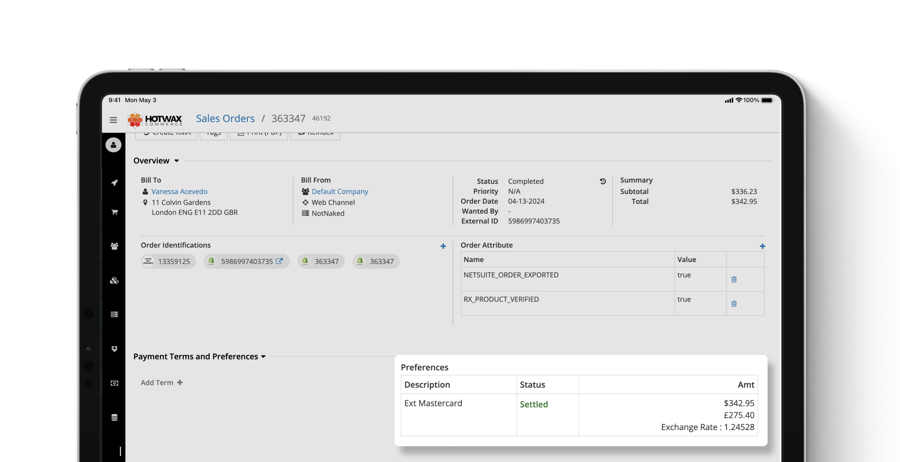This screenshot has height=462, width=900.
Task: Open Vanessa Acevedo customer link
Action: pyautogui.click(x=179, y=192)
